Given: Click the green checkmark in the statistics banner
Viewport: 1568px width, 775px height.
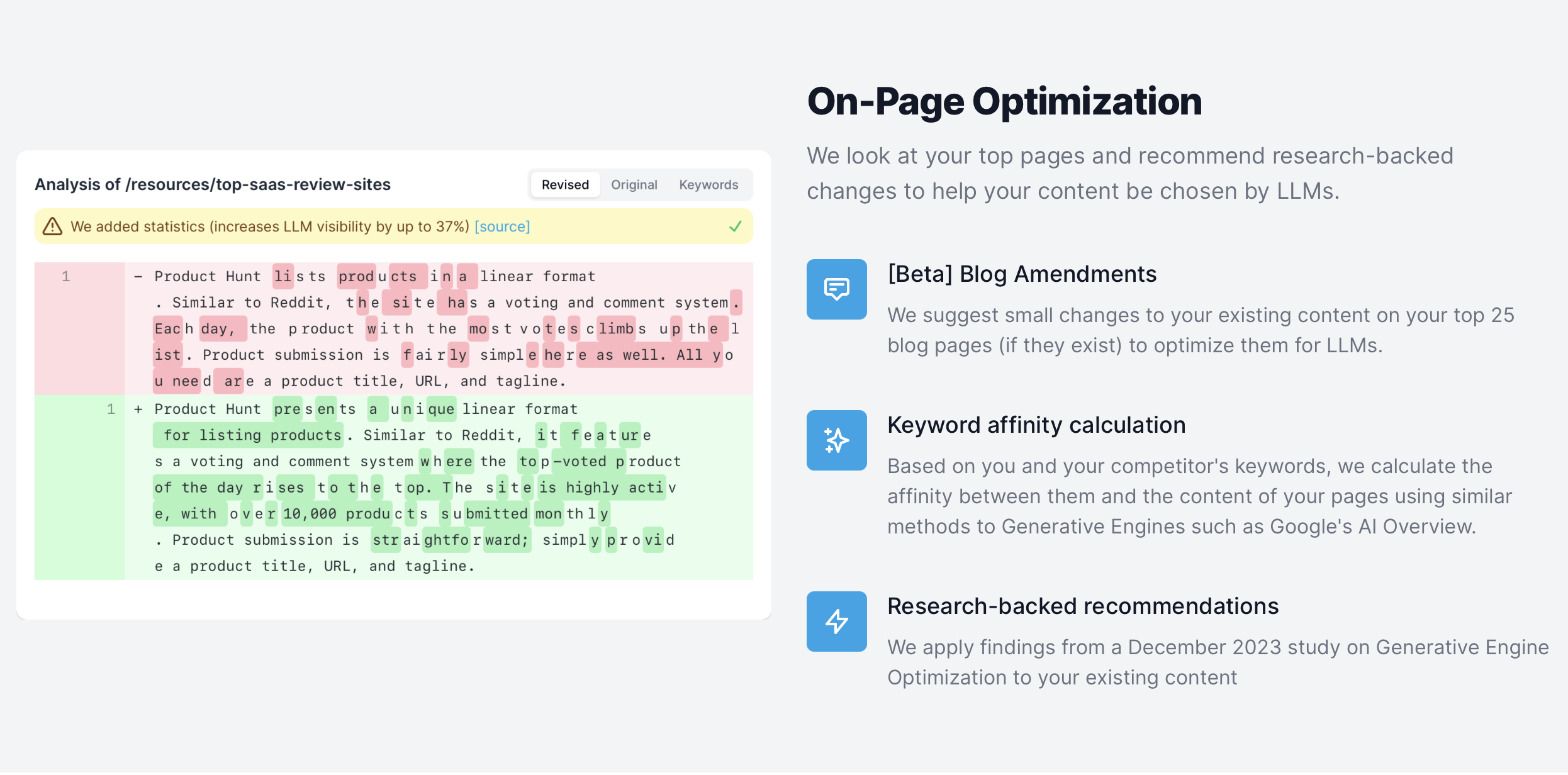Looking at the screenshot, I should tap(735, 226).
